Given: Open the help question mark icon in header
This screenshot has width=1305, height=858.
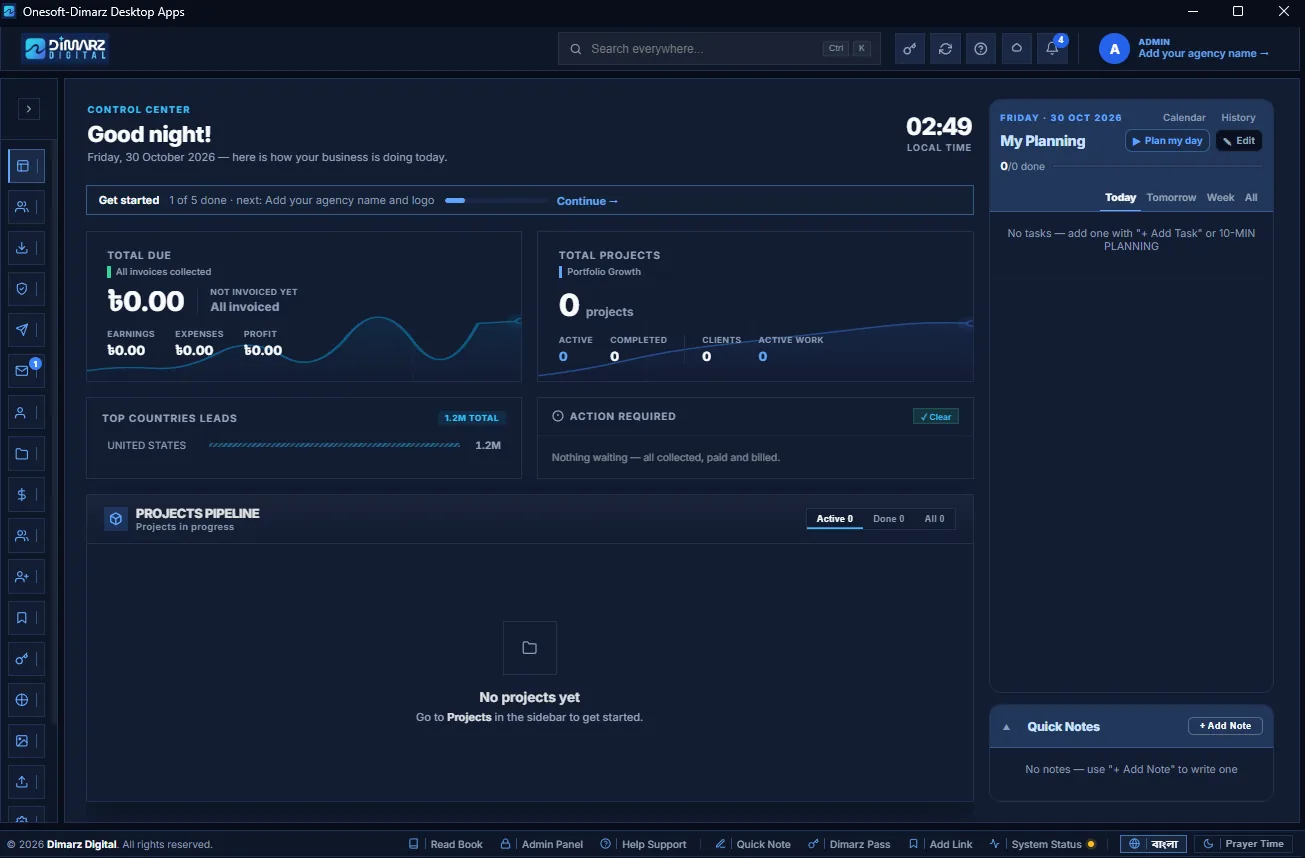Looking at the screenshot, I should click(x=981, y=48).
